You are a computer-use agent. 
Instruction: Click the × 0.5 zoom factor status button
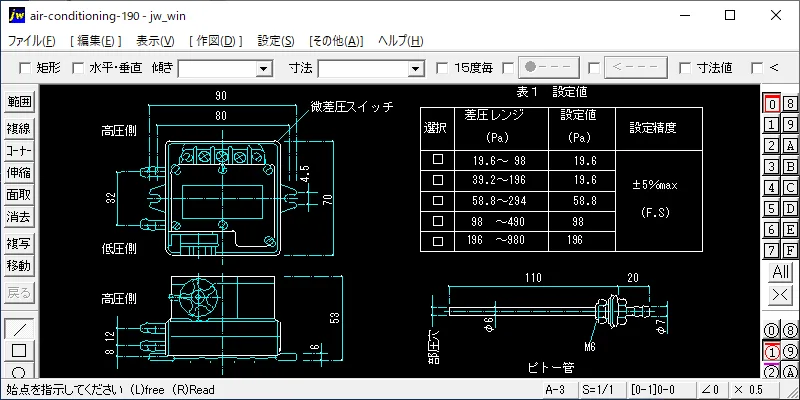pos(755,390)
